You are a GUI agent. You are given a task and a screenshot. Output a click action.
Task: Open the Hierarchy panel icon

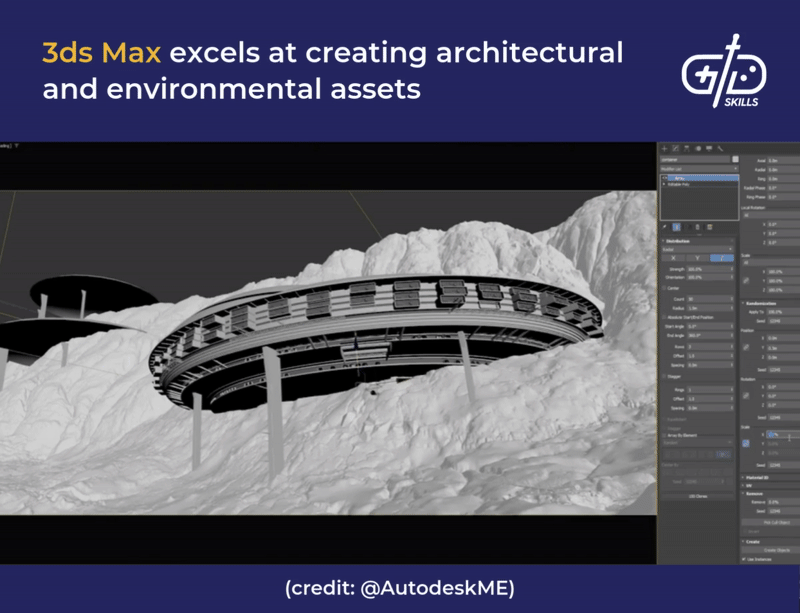pos(687,149)
